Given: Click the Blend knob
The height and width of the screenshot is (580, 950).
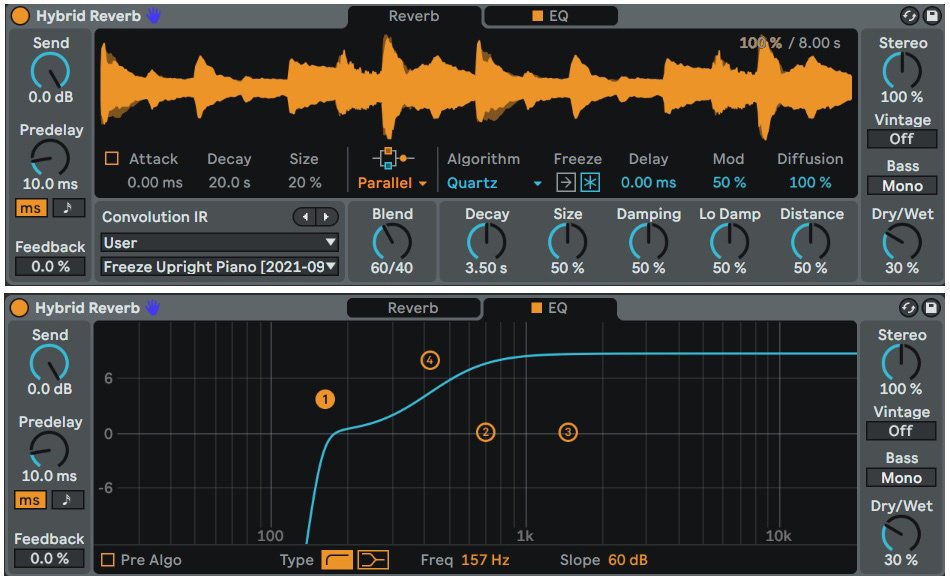Looking at the screenshot, I should point(392,242).
